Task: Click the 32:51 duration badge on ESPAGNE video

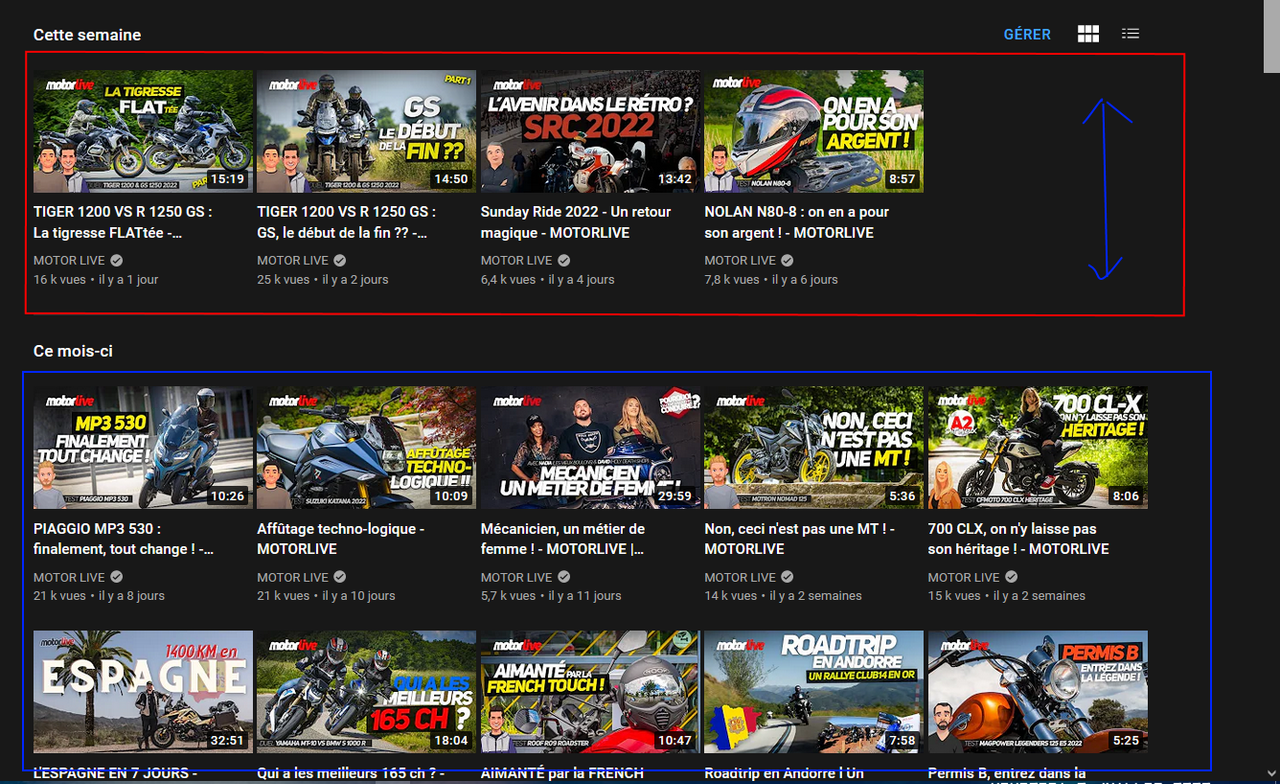Action: [228, 740]
